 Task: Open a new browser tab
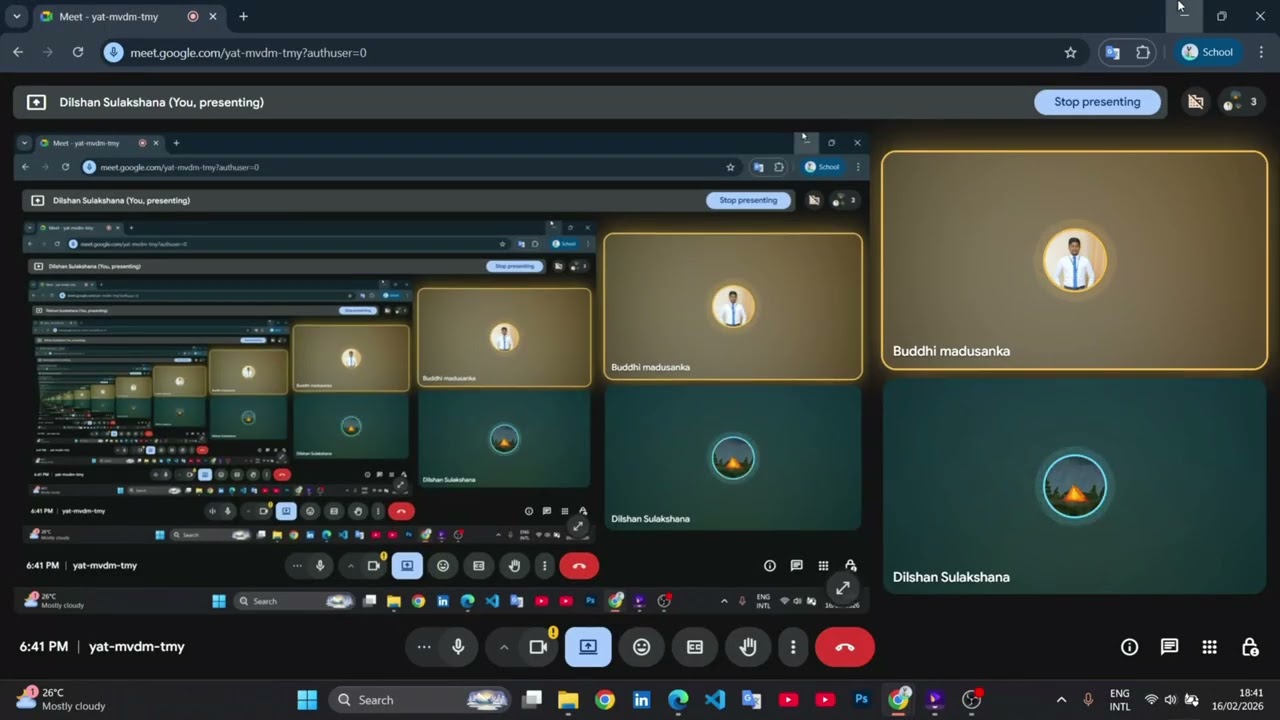tap(243, 17)
